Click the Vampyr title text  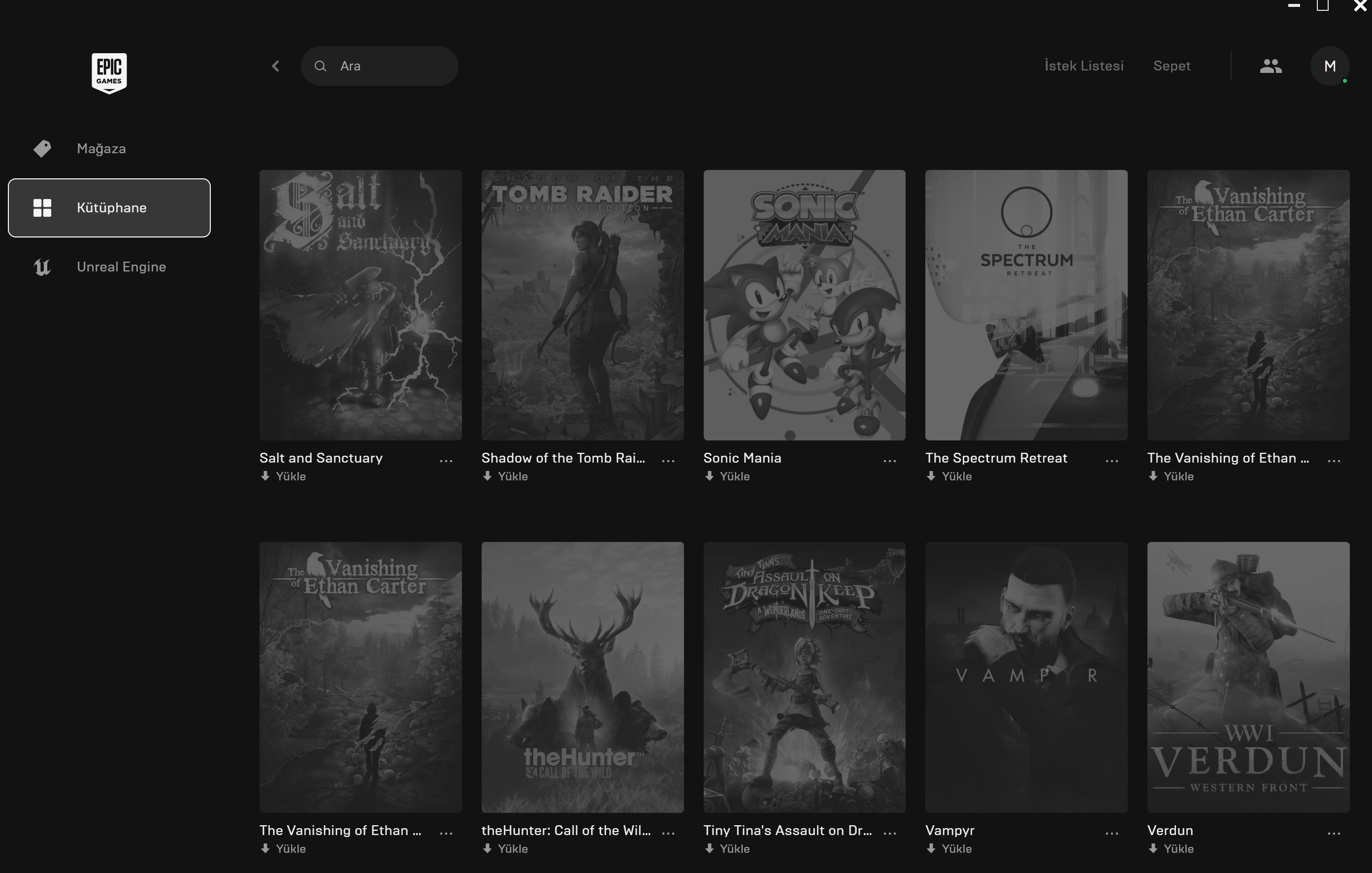[950, 831]
